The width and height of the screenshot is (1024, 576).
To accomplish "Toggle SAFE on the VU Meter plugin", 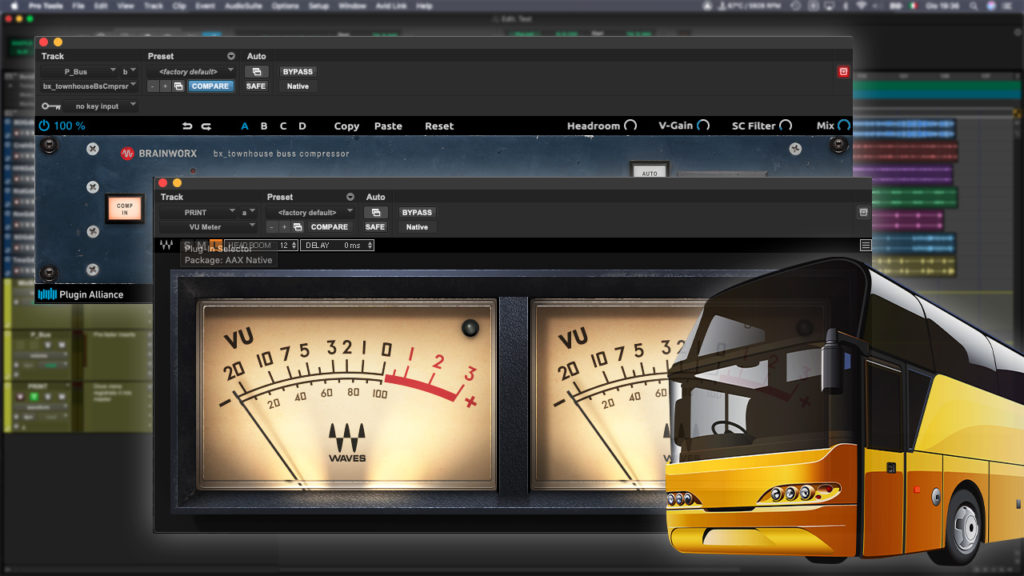I will click(x=374, y=227).
